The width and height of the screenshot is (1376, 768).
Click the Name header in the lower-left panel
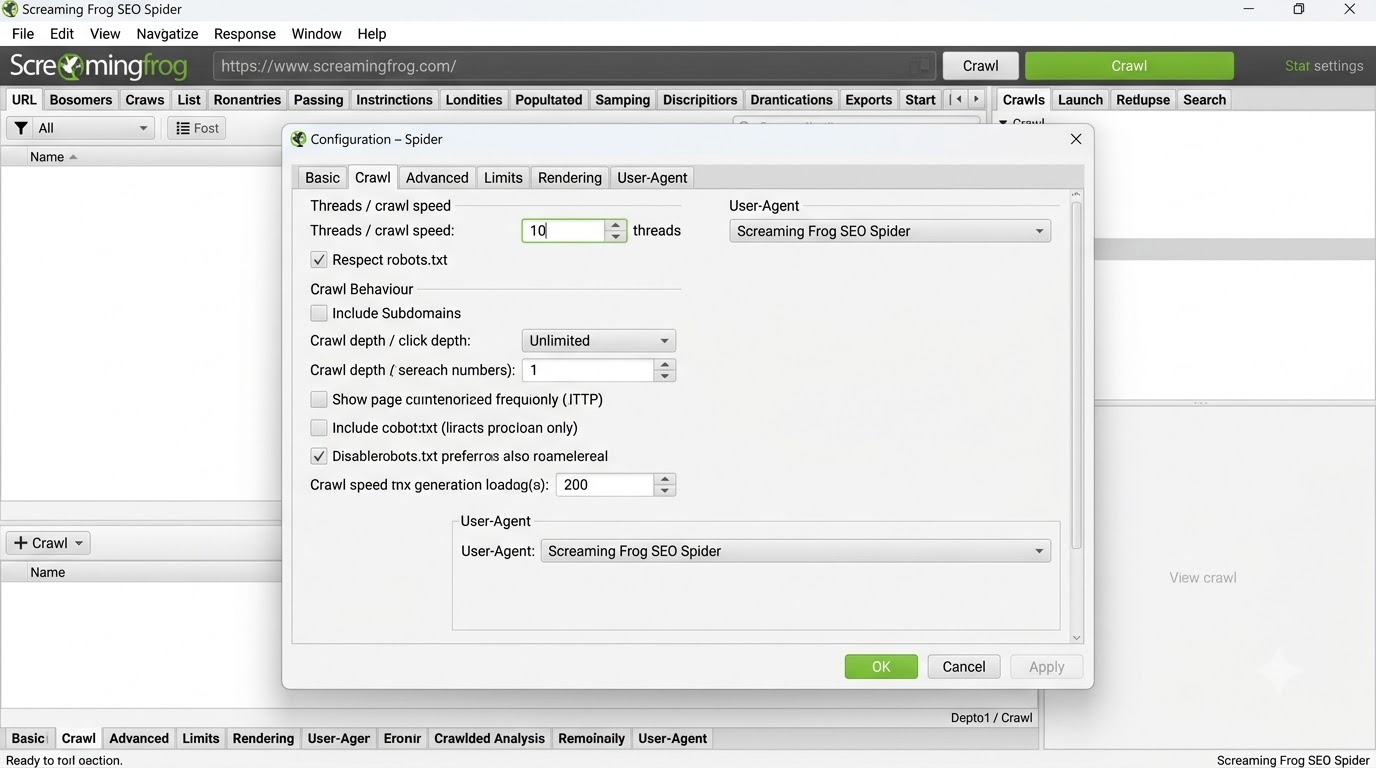(x=47, y=573)
